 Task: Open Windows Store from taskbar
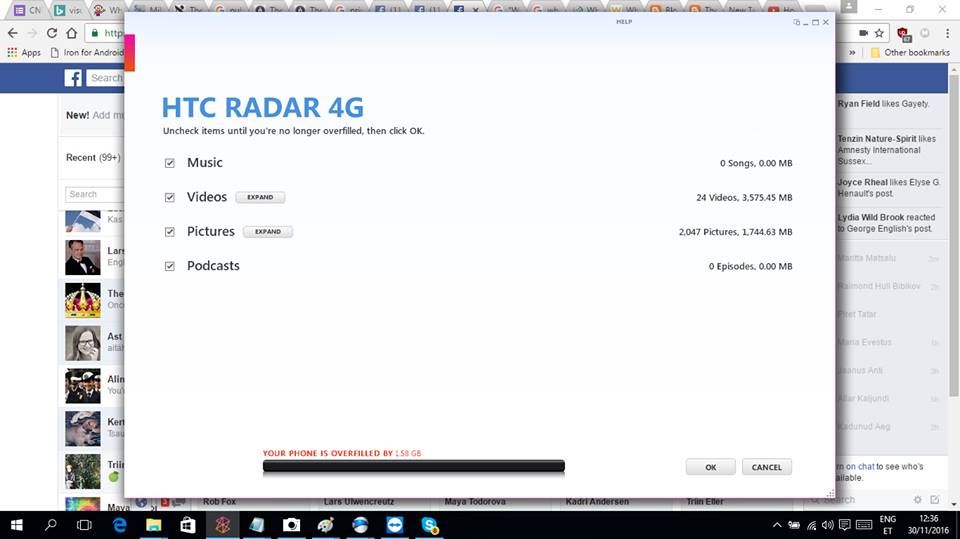point(187,525)
